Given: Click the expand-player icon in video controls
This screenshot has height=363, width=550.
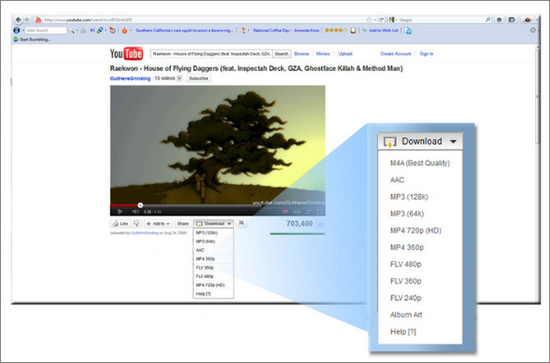Looking at the screenshot, I should [309, 211].
